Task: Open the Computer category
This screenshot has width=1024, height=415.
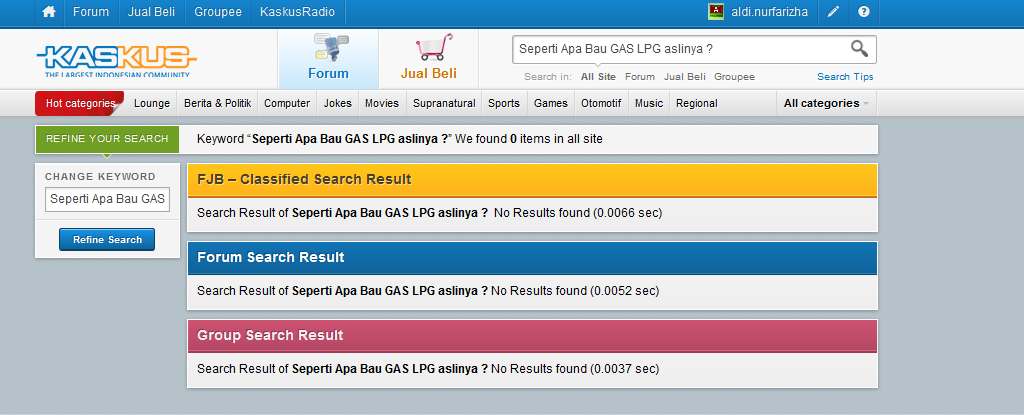Action: pyautogui.click(x=287, y=103)
